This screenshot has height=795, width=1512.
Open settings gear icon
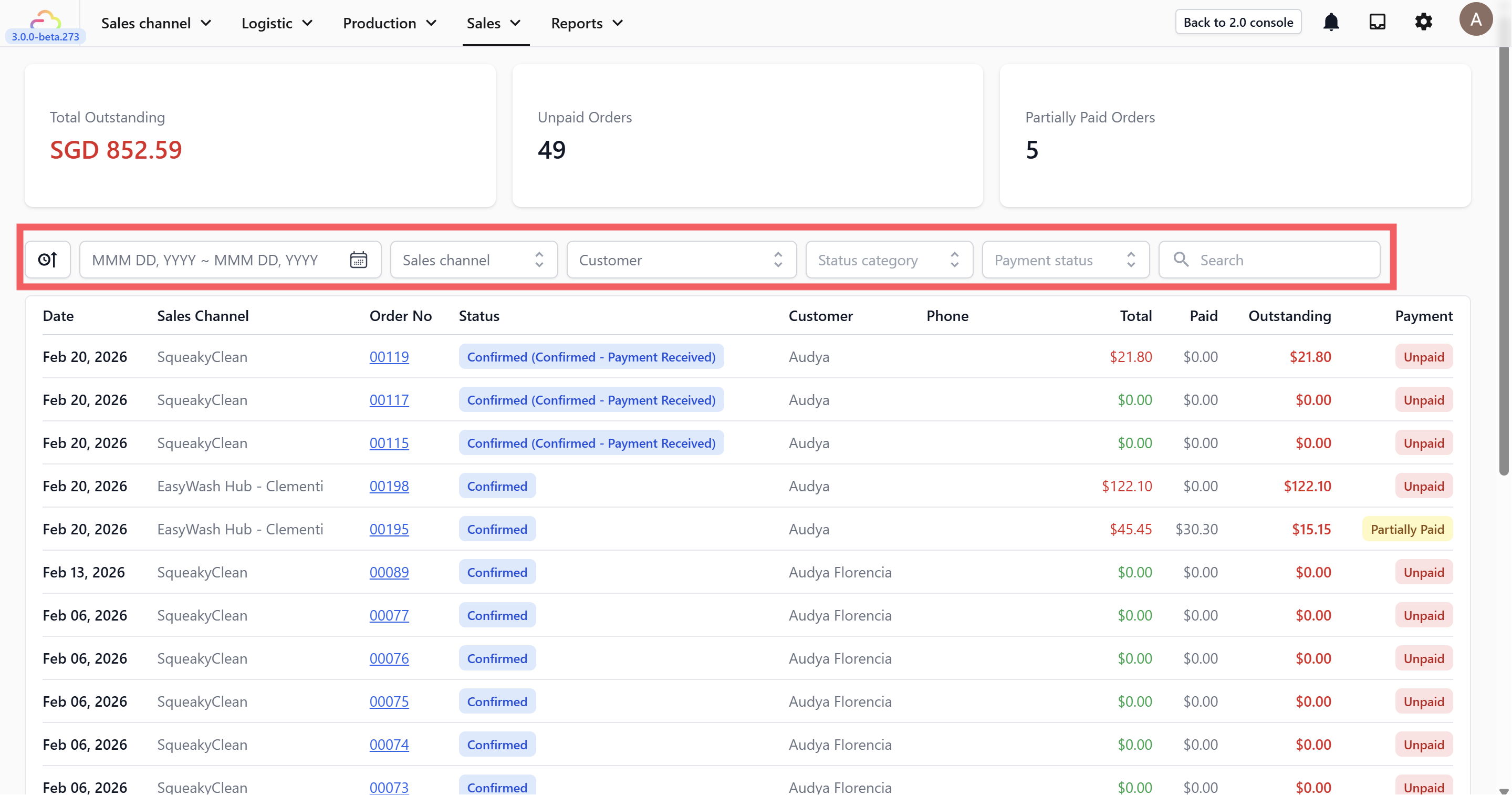click(x=1423, y=22)
